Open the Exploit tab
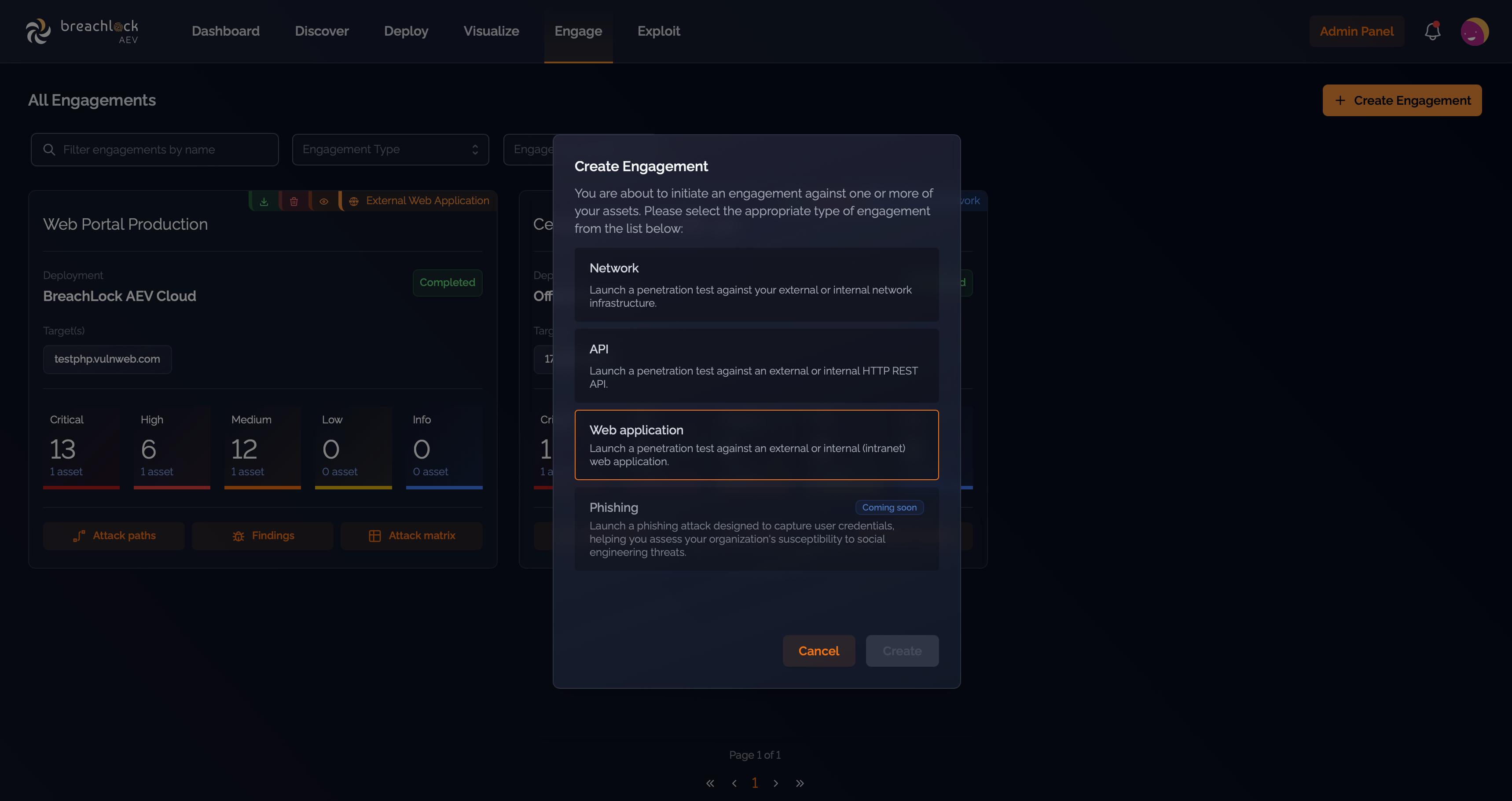The image size is (1512, 801). (x=659, y=31)
